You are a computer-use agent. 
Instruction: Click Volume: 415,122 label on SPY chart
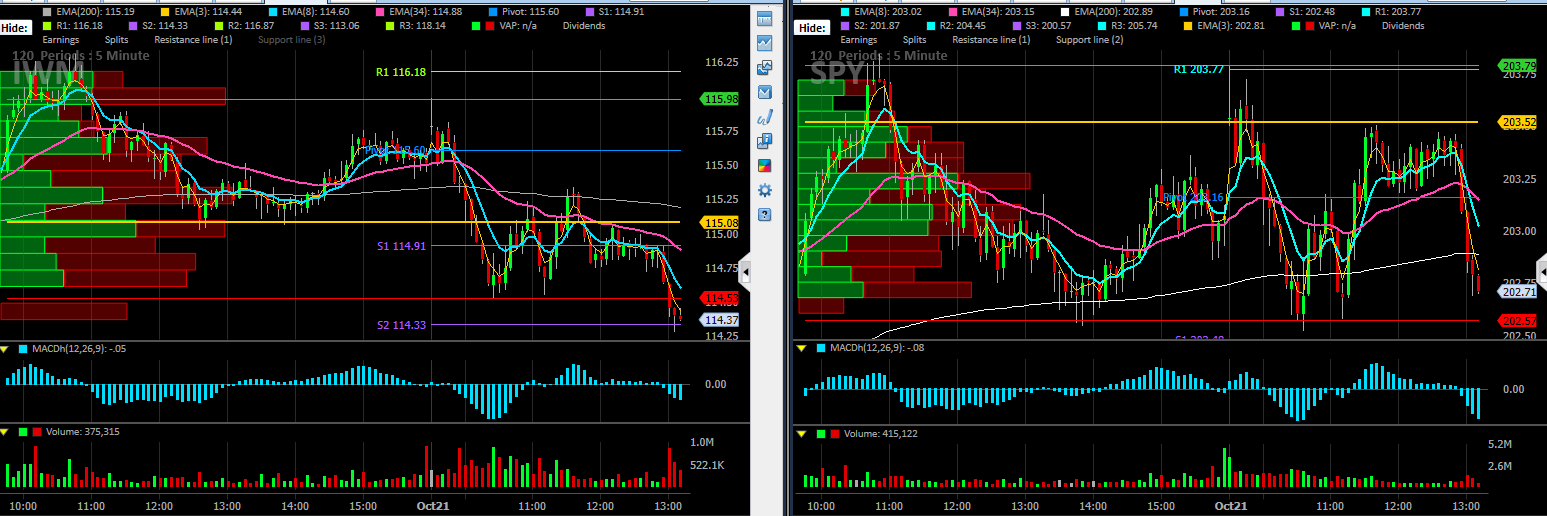pos(881,434)
